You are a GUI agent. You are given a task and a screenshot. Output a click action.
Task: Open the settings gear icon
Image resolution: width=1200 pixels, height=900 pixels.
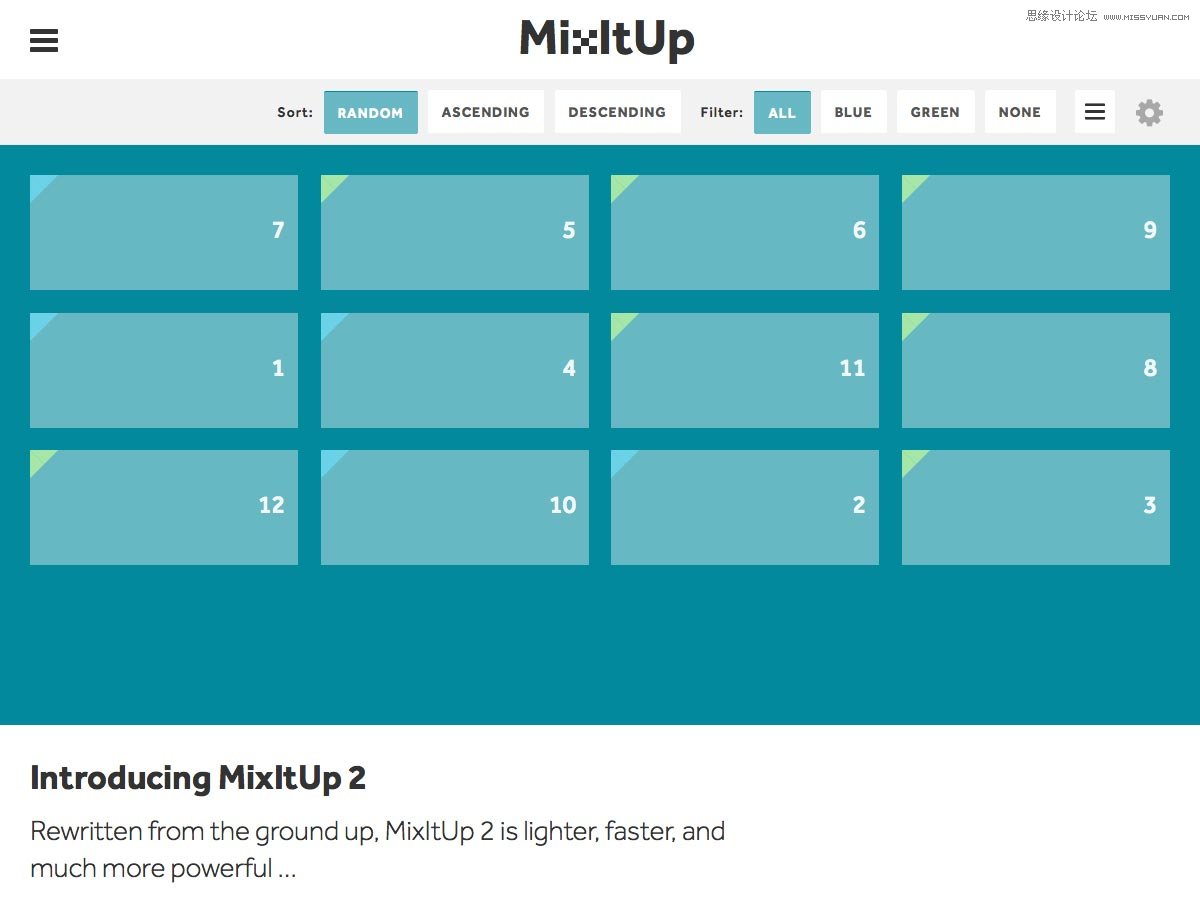point(1149,112)
